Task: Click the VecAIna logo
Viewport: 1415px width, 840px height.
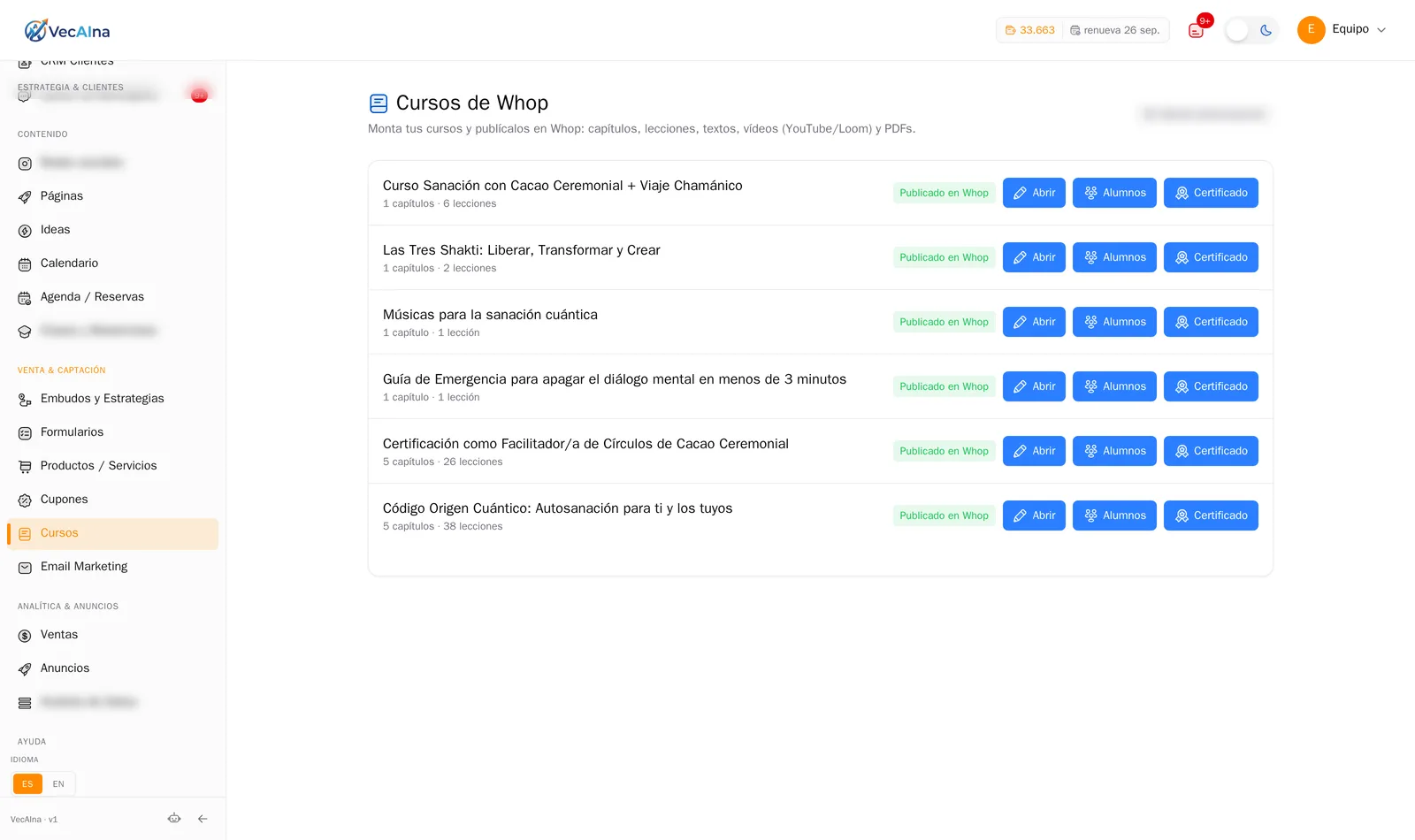Action: click(67, 31)
